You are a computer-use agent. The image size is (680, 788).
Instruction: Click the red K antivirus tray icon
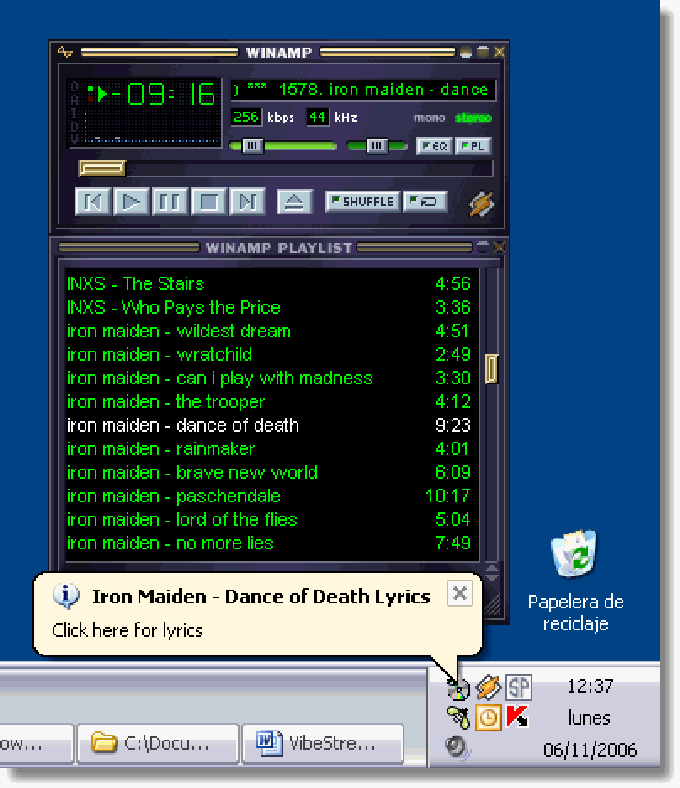pos(518,717)
